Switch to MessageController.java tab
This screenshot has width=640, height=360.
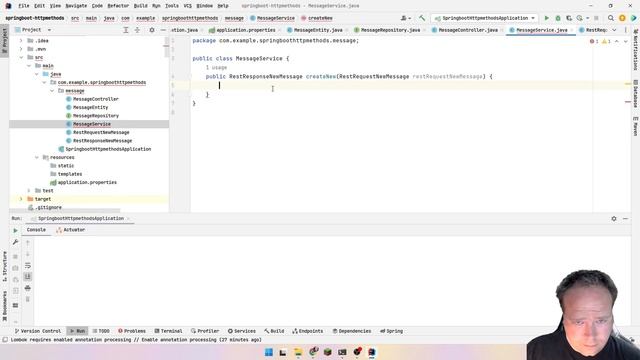tap(468, 30)
